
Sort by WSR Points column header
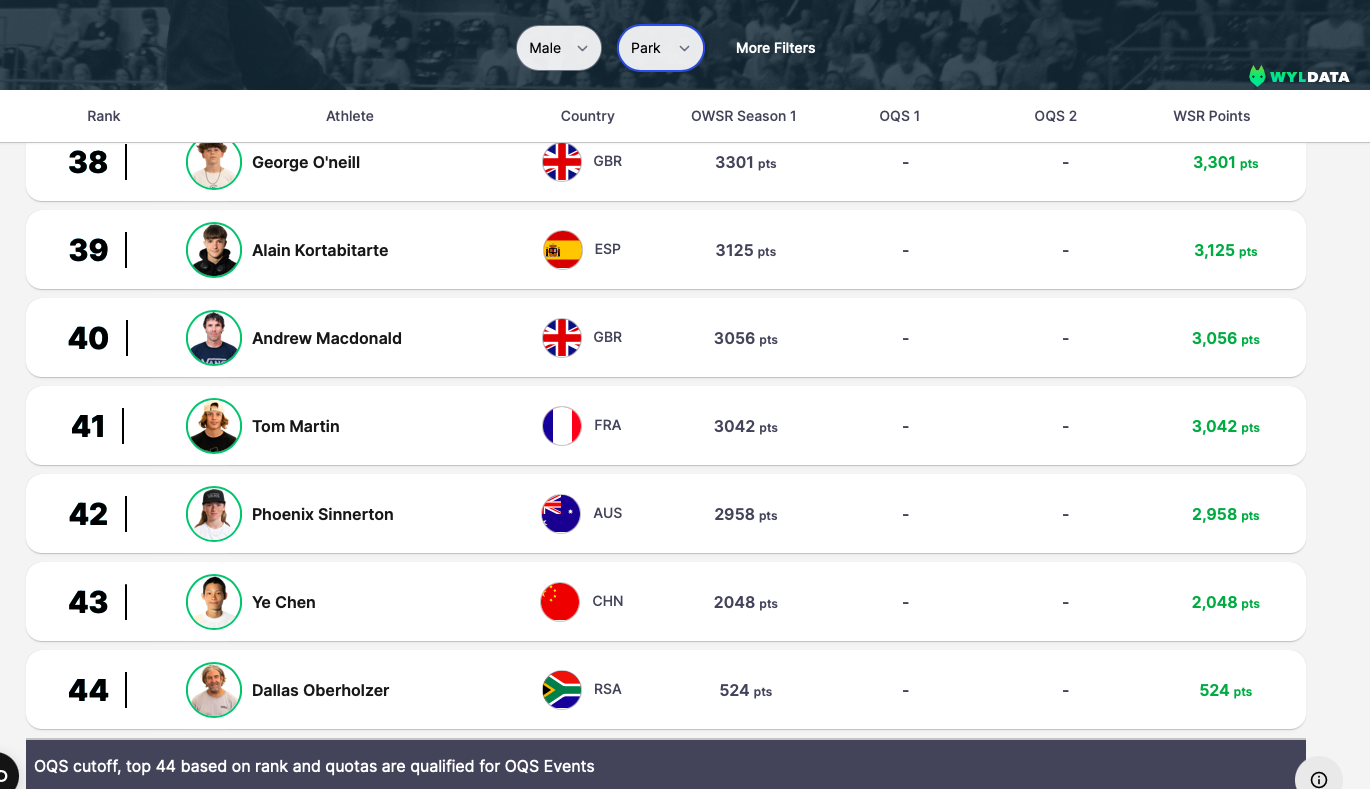pyautogui.click(x=1211, y=116)
